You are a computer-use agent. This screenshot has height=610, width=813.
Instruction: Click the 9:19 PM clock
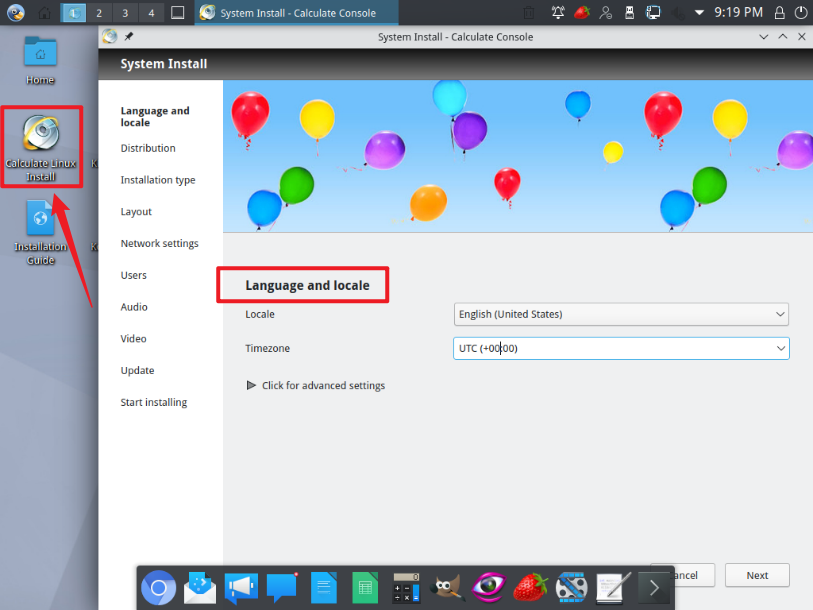[x=738, y=12]
